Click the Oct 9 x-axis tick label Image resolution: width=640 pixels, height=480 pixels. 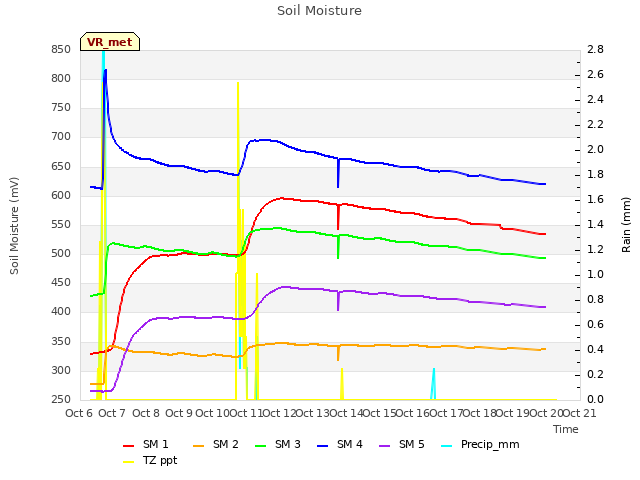[x=179, y=413]
